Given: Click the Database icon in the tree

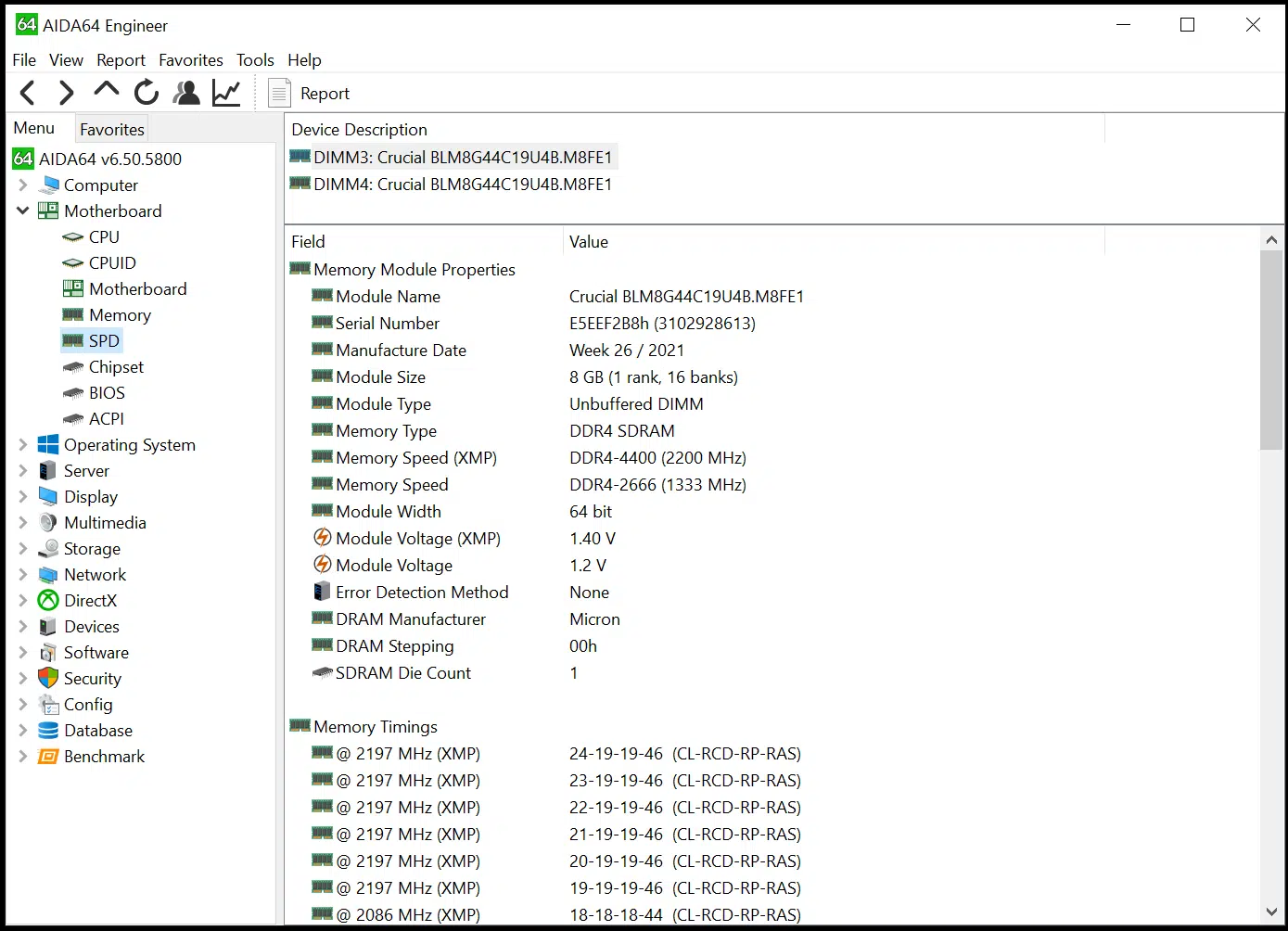Looking at the screenshot, I should (48, 731).
